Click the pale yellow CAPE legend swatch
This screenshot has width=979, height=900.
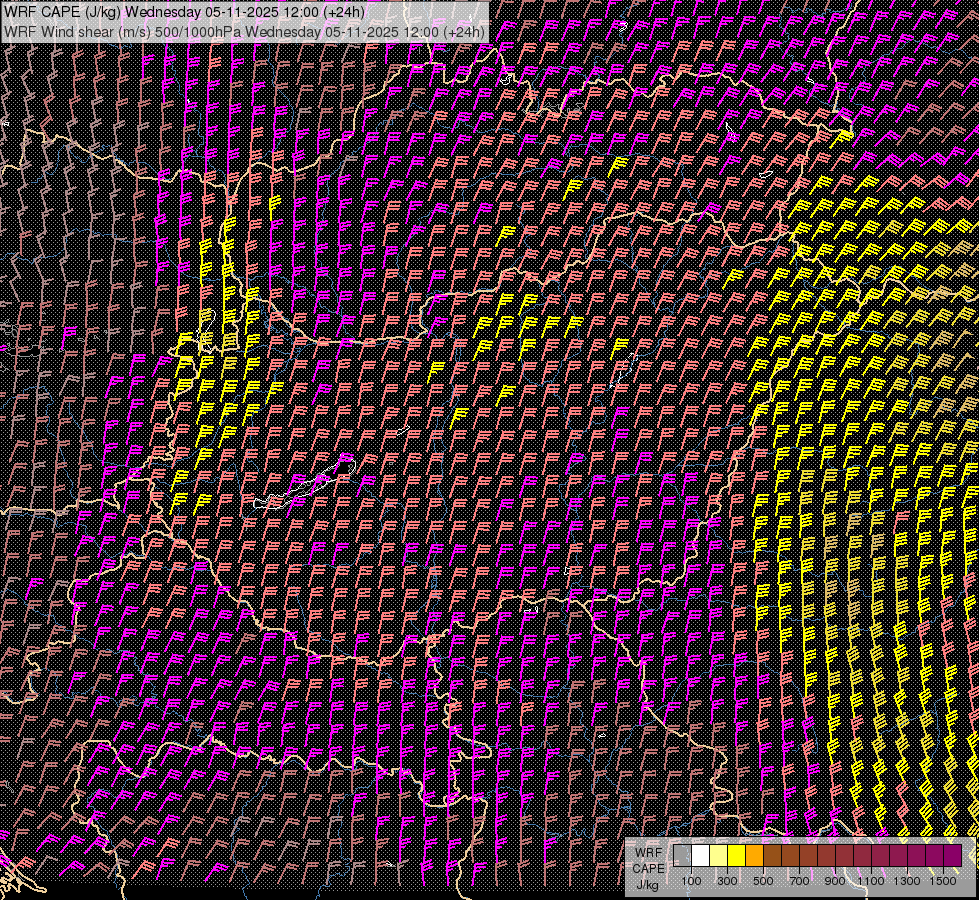coord(719,855)
